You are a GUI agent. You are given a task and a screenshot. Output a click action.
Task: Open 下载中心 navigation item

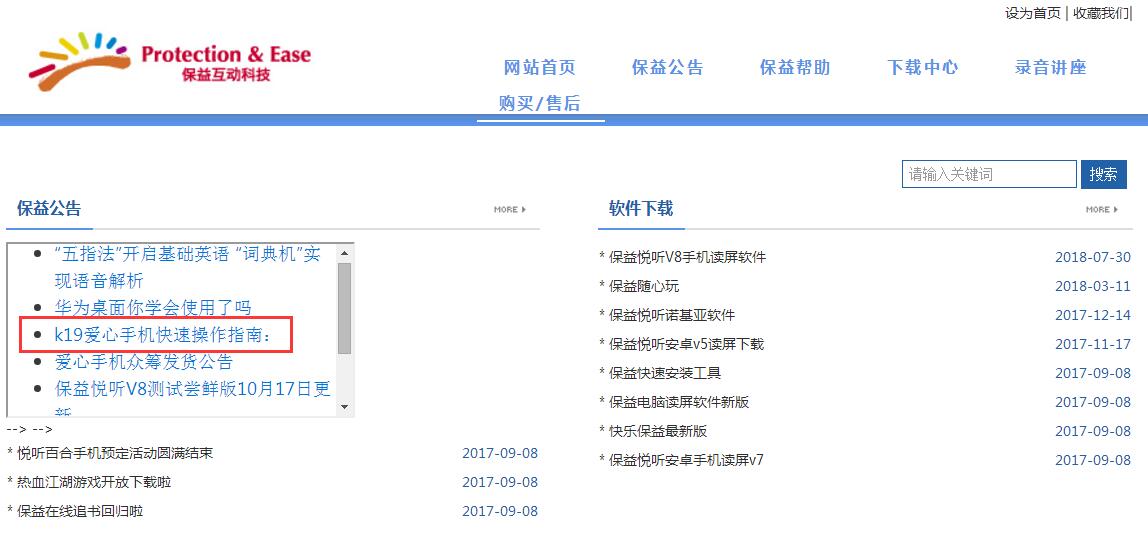pos(922,68)
